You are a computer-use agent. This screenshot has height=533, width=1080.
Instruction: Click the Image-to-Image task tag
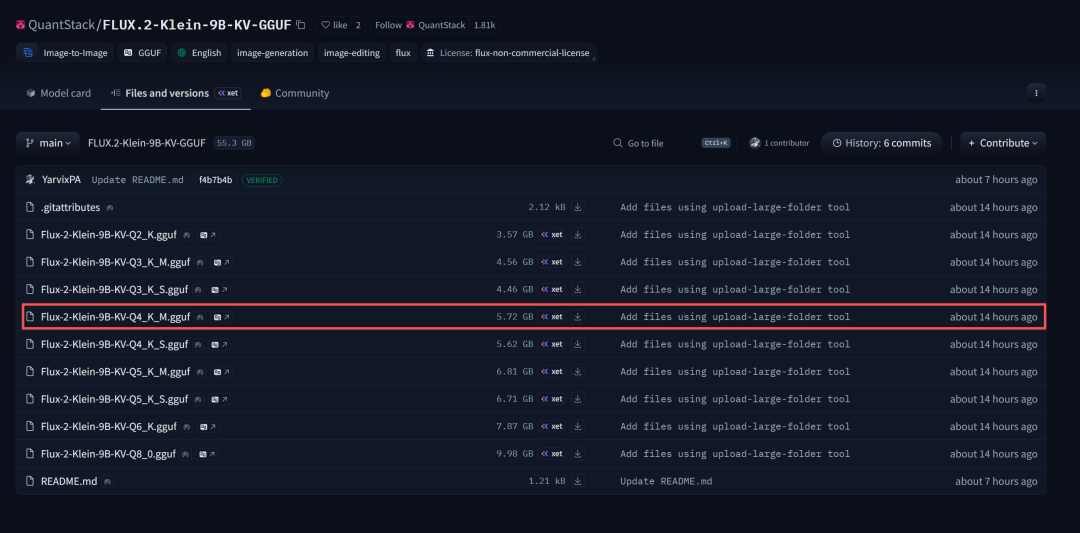(x=64, y=53)
